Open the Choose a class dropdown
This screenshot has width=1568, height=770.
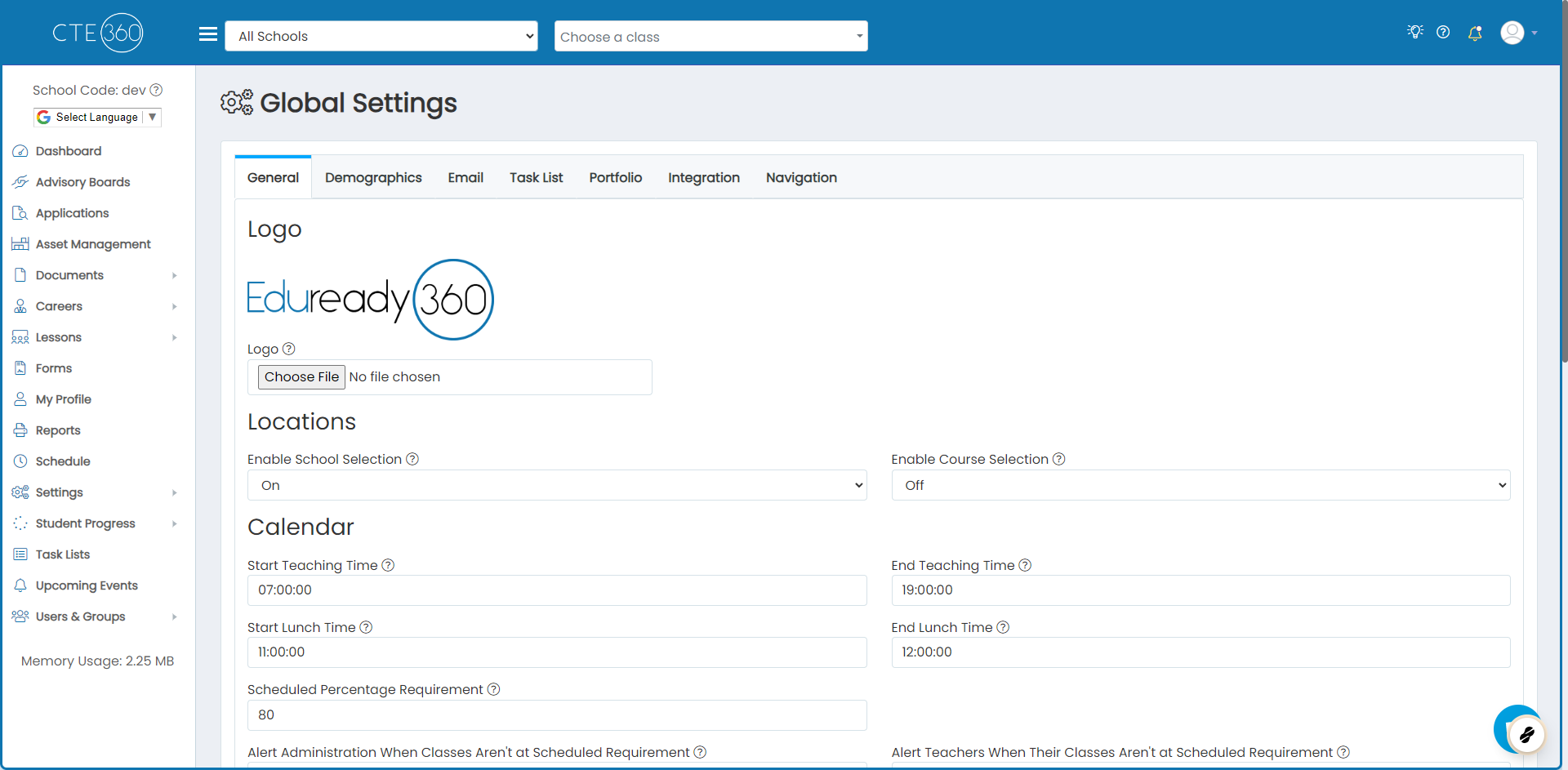710,36
